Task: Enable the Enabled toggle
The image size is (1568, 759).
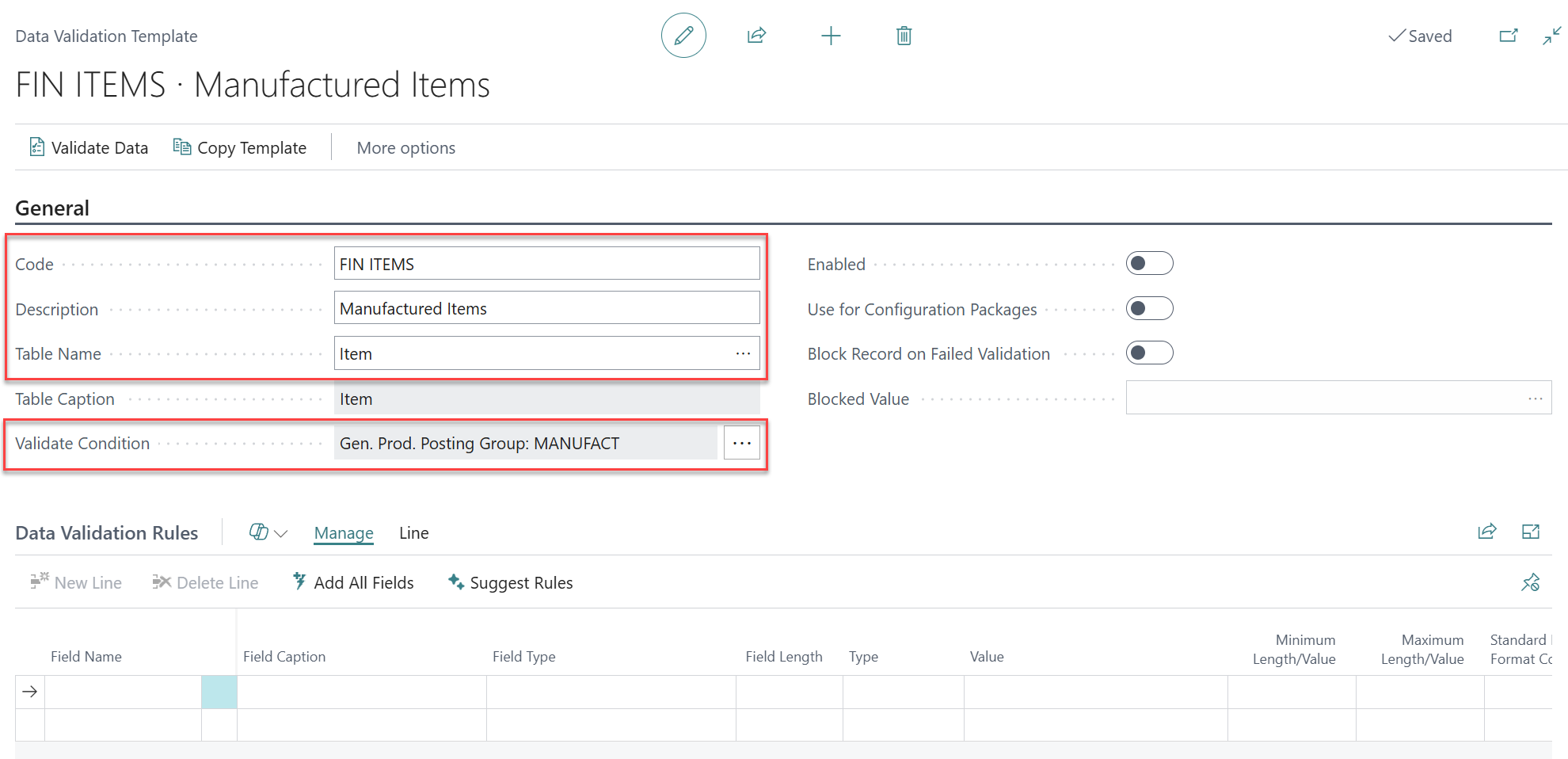Action: pos(1149,263)
